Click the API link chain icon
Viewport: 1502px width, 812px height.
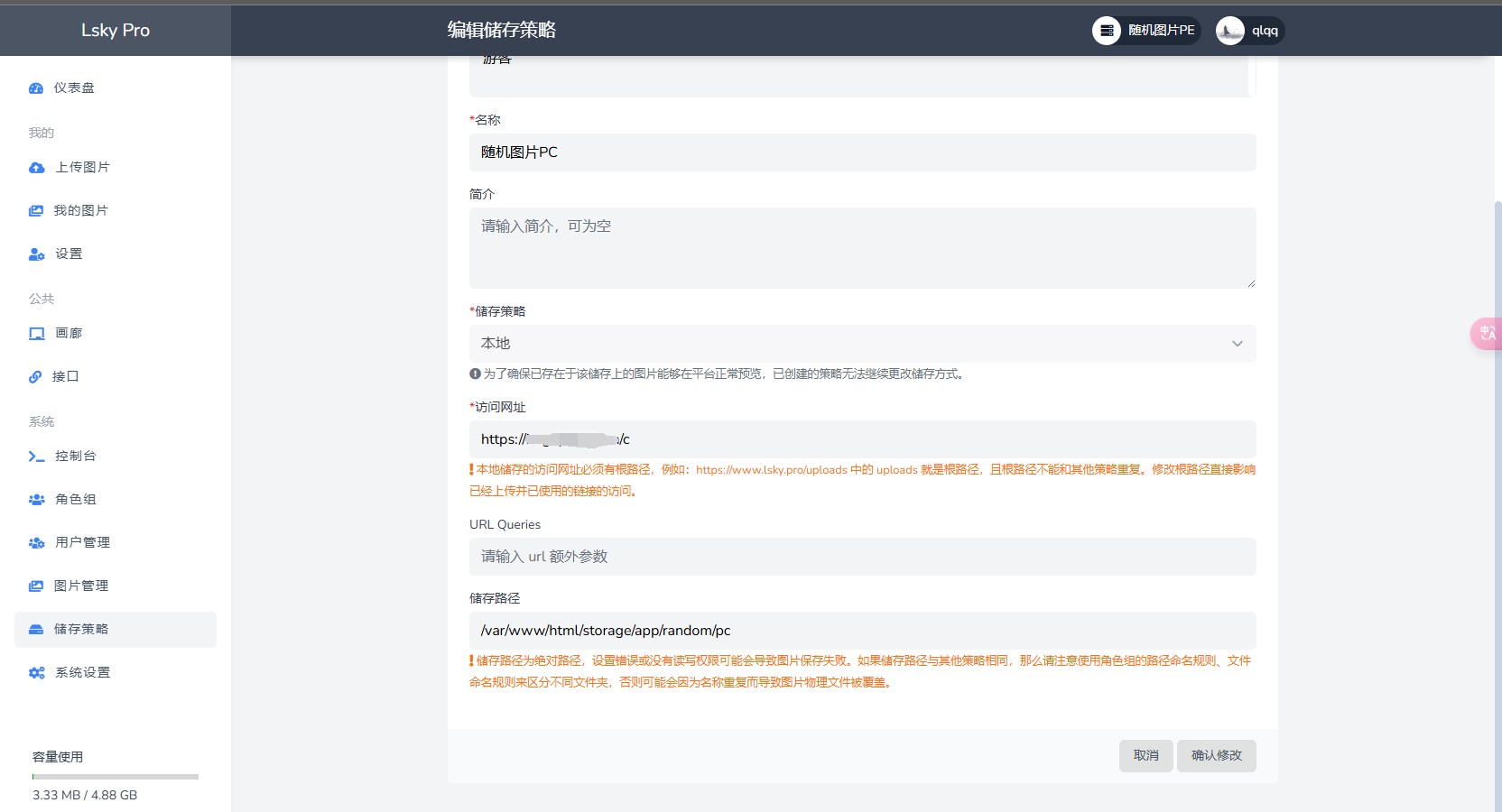coord(35,377)
